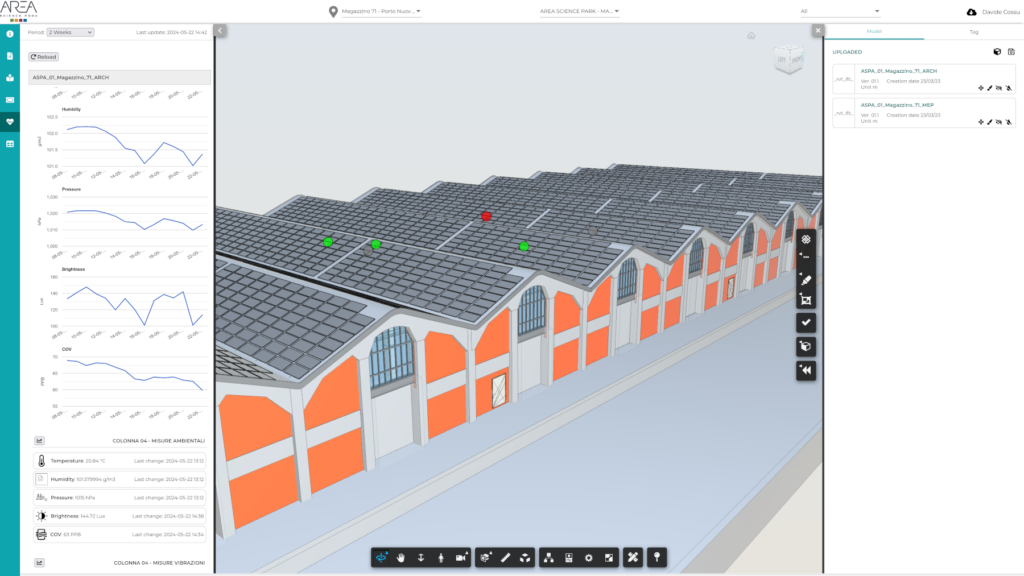Viewport: 1024px width, 576px height.
Task: Open the ASPA_01_Magazzino_71_ARCH model link
Action: [x=898, y=72]
